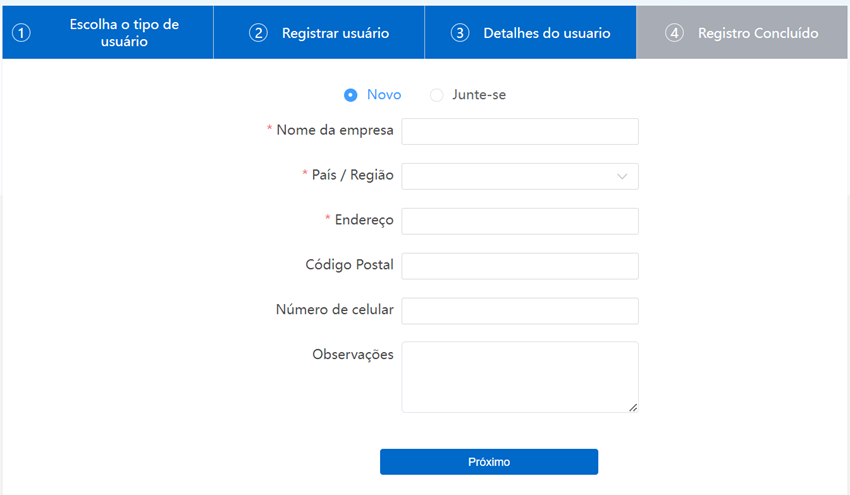Click inside the Observações text area
Viewport: 850px width, 495px height.
[519, 376]
